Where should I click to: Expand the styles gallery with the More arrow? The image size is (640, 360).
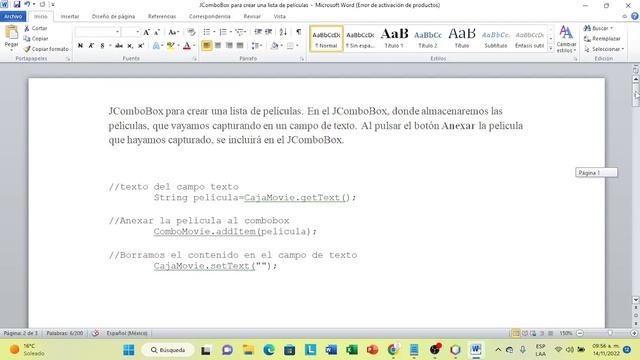point(551,49)
